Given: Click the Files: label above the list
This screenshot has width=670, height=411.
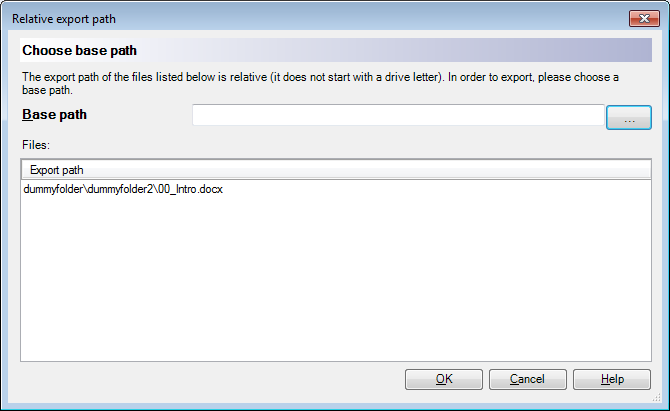Looking at the screenshot, I should pos(36,145).
